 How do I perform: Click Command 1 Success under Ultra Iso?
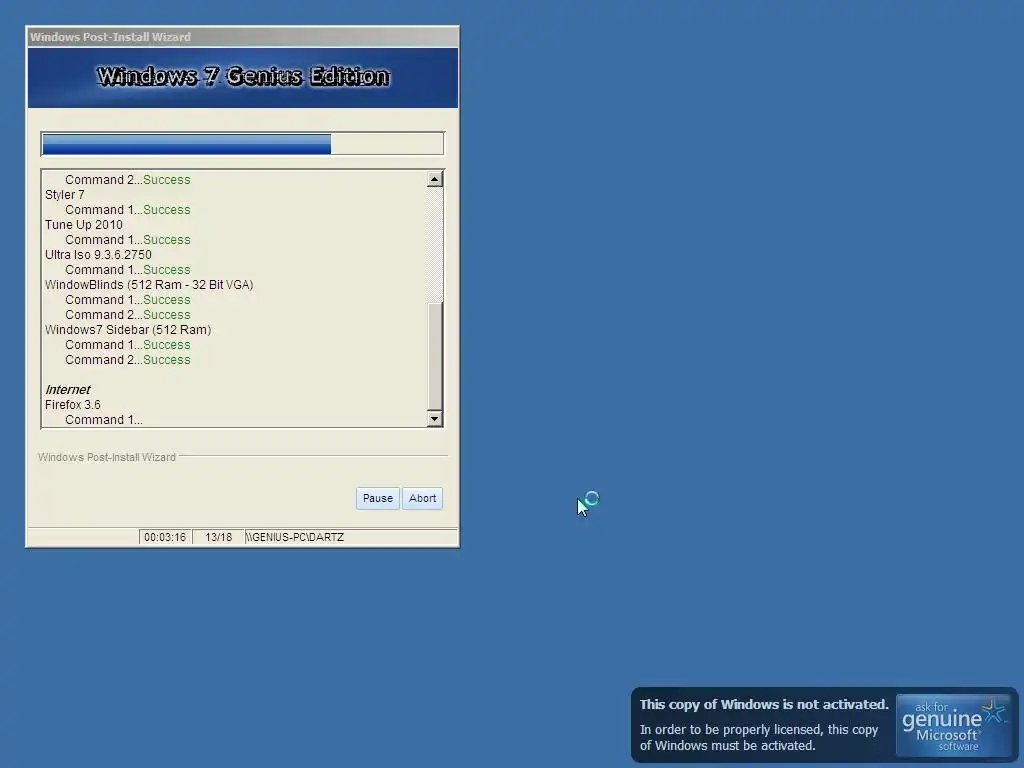point(127,270)
